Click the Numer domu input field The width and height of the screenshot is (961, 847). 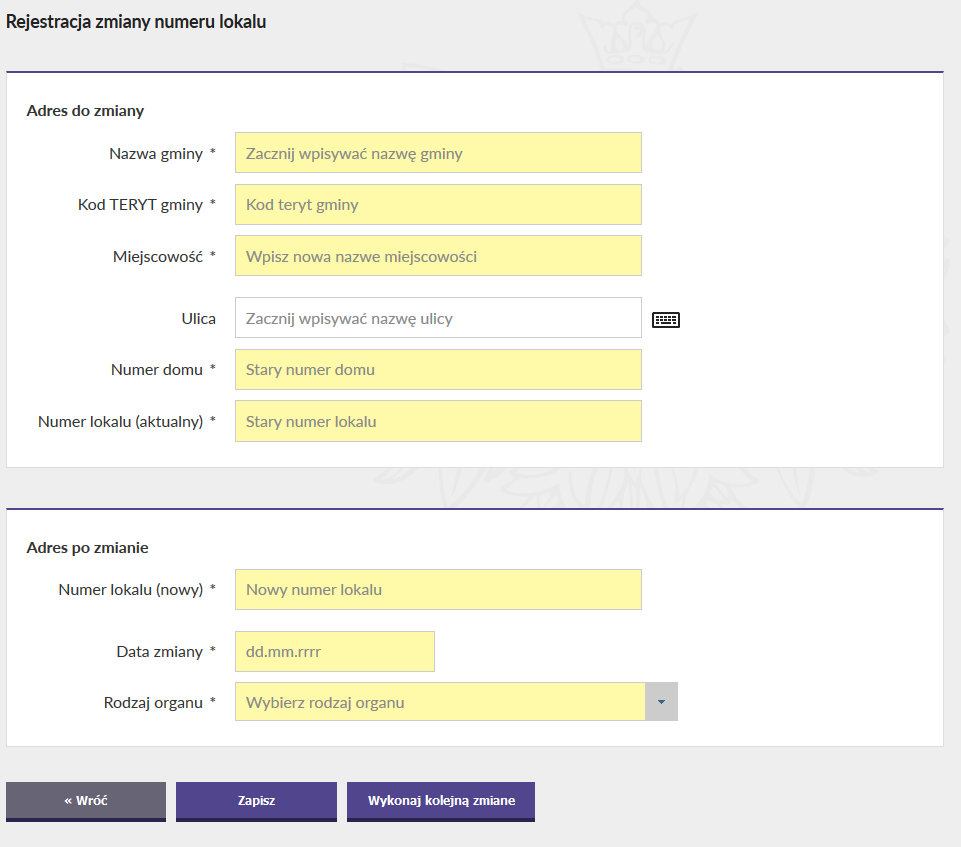(x=438, y=370)
